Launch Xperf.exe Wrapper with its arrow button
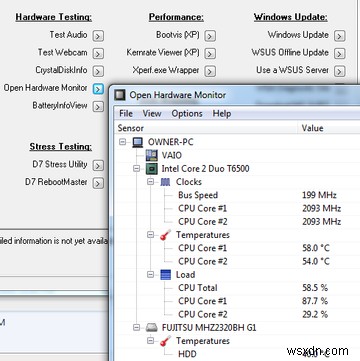Screen dimensions: 360x361 click(210, 71)
